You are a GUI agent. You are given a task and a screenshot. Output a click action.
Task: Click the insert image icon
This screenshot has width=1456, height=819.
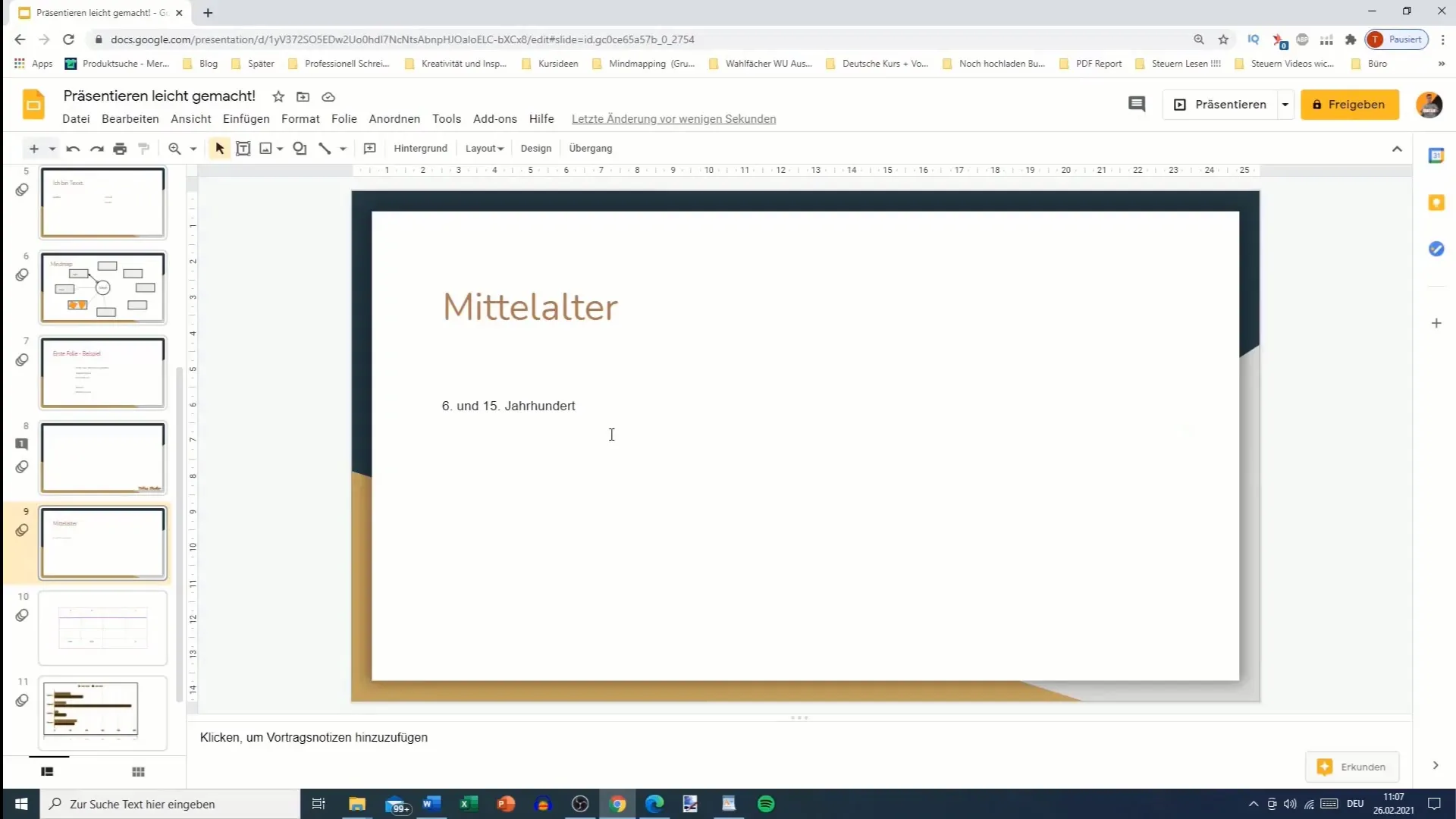(x=266, y=149)
